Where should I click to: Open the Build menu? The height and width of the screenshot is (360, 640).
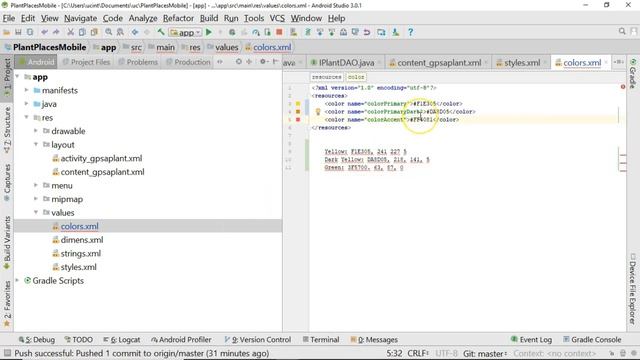click(x=209, y=18)
